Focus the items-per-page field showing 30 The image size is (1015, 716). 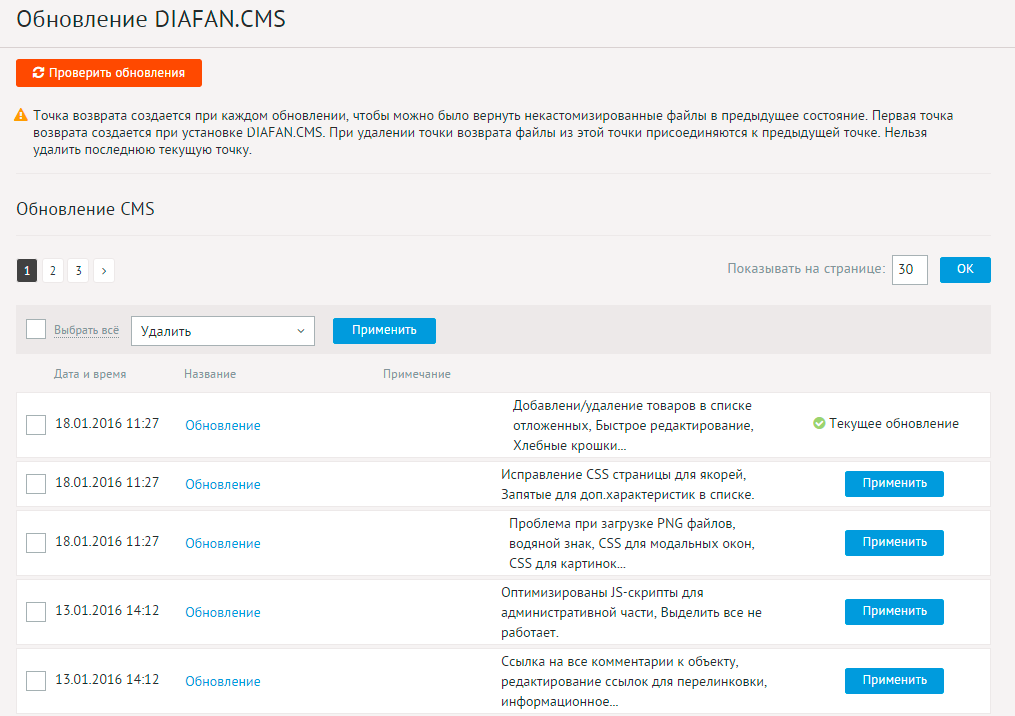tap(909, 269)
